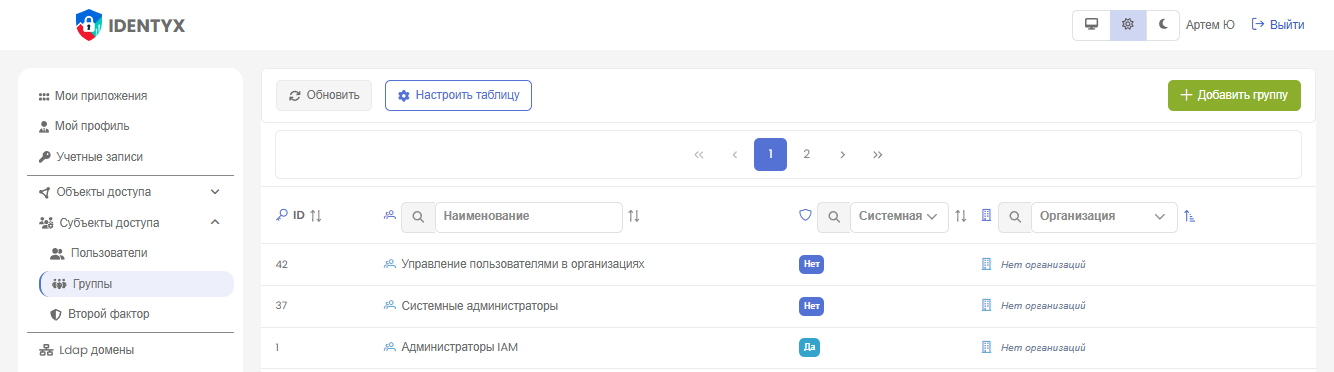The height and width of the screenshot is (372, 1334).
Task: Toggle Организация column sort order
Action: point(1189,216)
